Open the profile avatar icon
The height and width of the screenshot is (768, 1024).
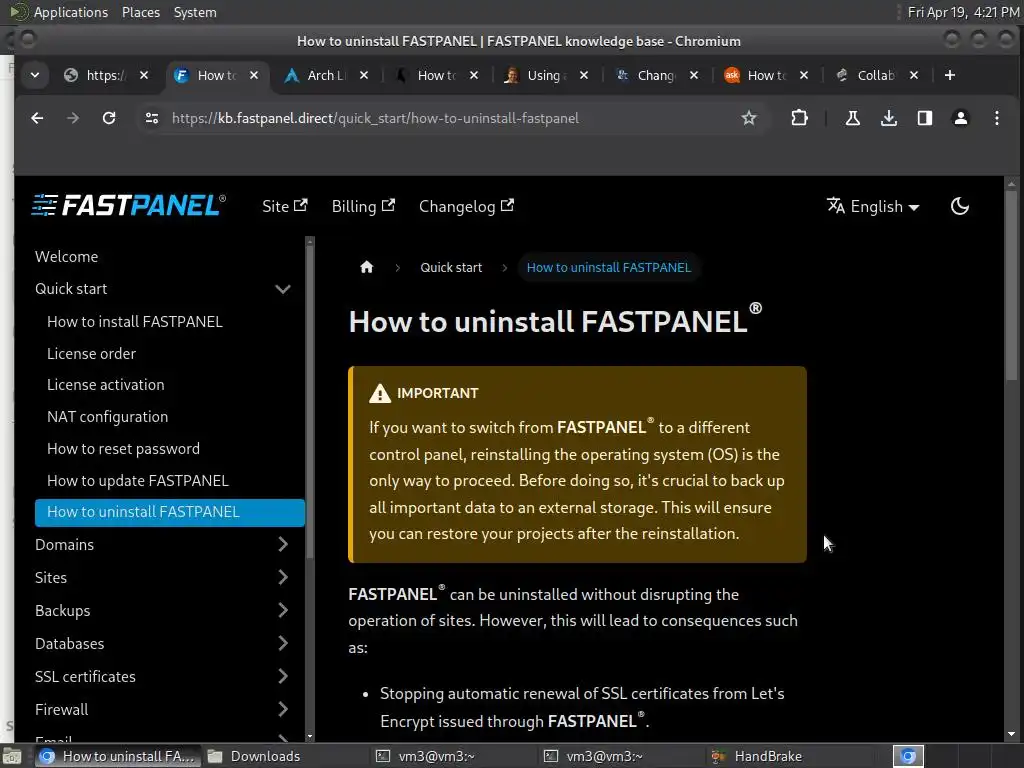pos(961,118)
